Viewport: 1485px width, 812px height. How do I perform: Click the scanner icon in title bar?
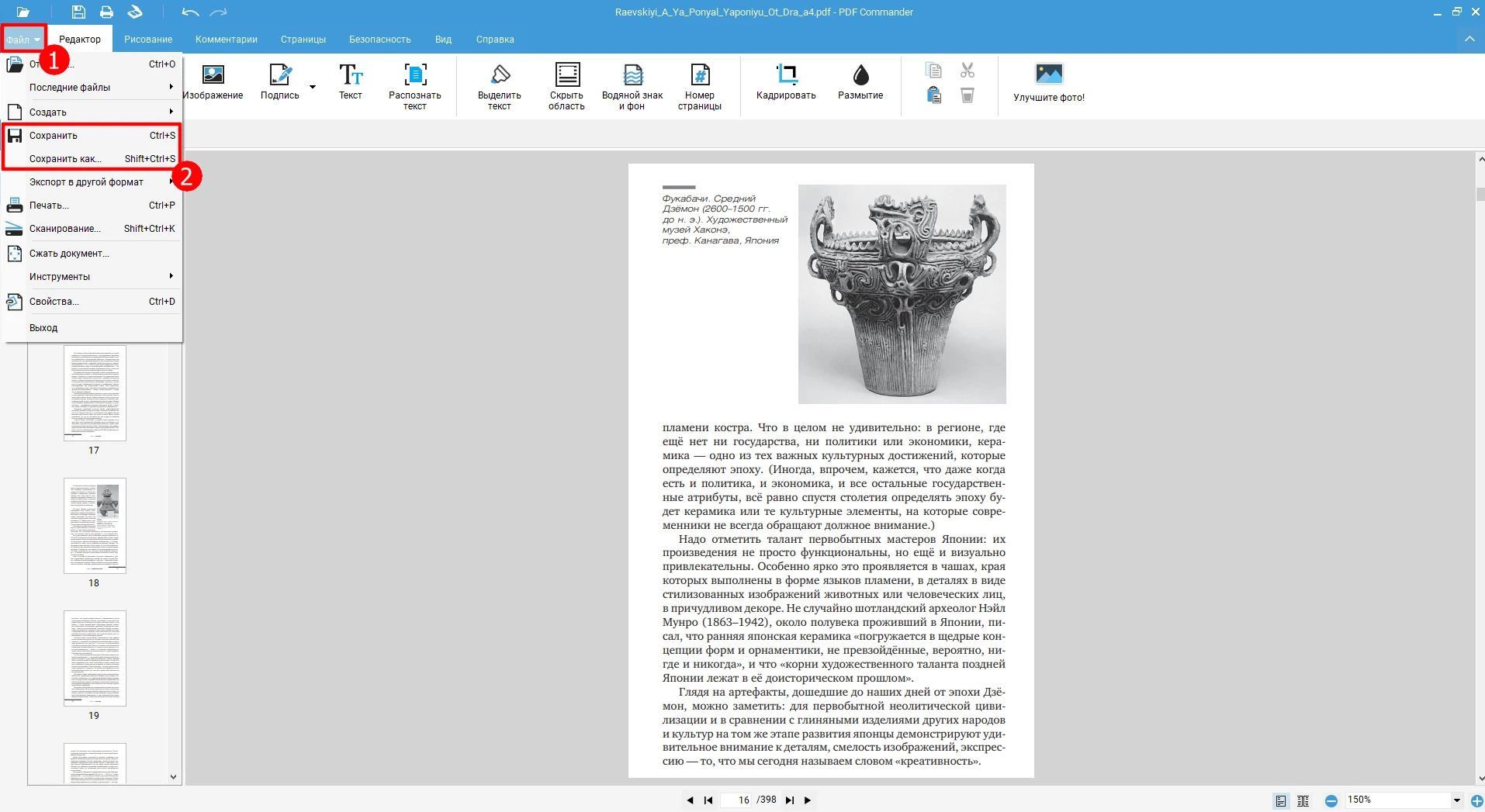135,12
